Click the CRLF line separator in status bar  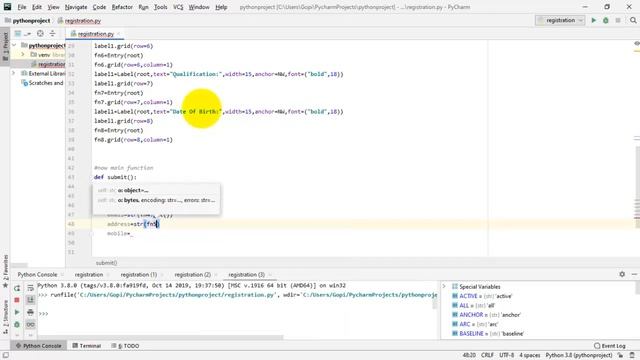pos(487,356)
